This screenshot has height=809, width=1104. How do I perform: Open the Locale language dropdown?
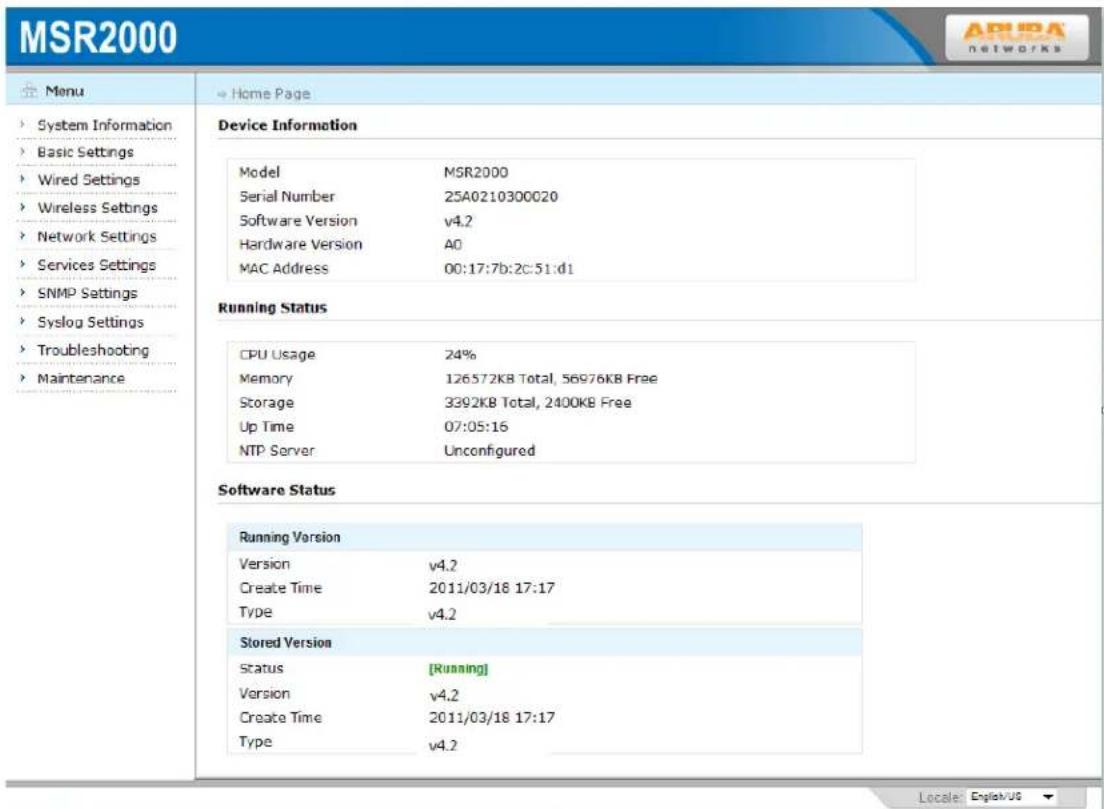pyautogui.click(x=1012, y=796)
